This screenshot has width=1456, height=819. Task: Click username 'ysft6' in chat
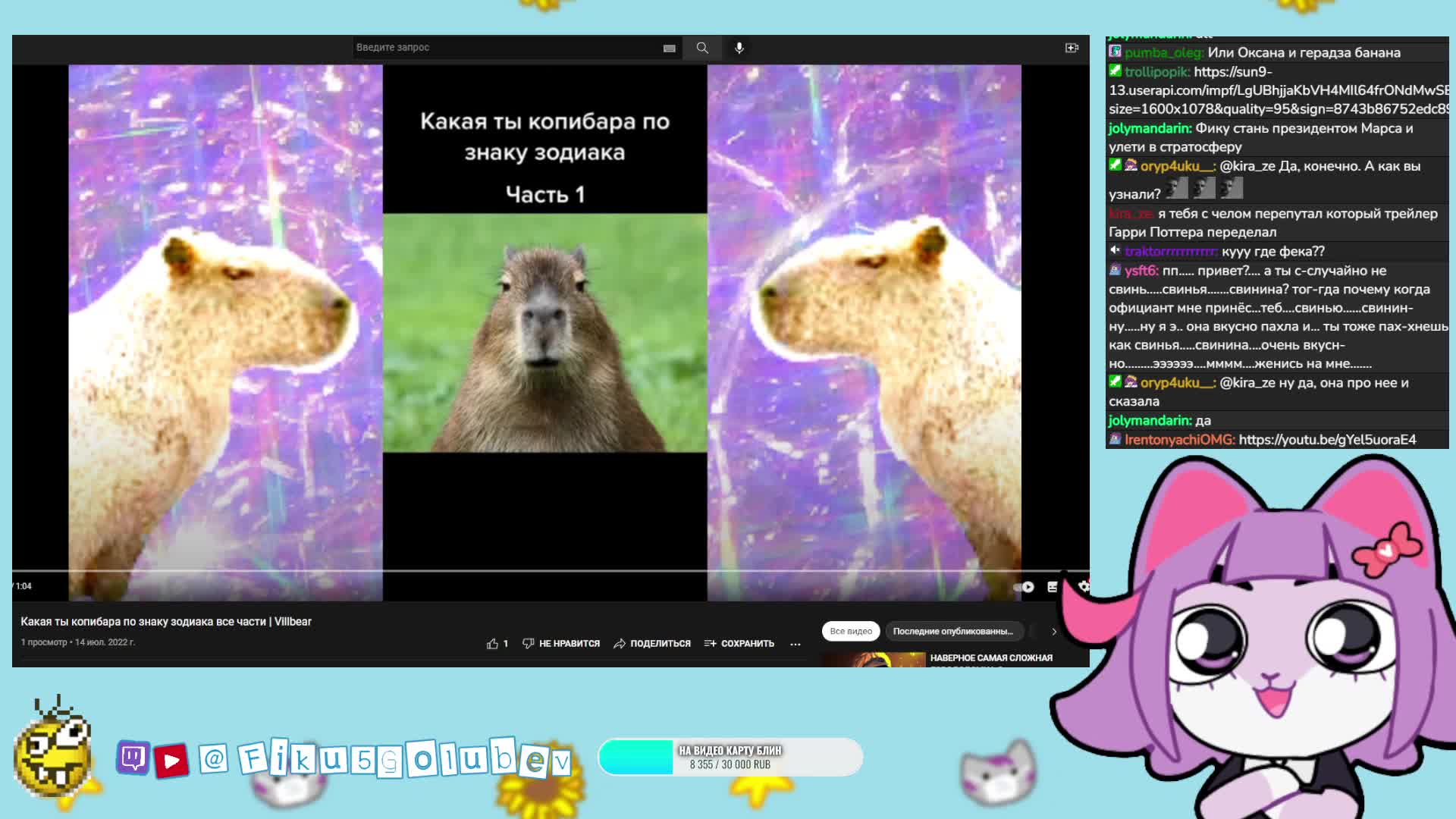point(1141,271)
